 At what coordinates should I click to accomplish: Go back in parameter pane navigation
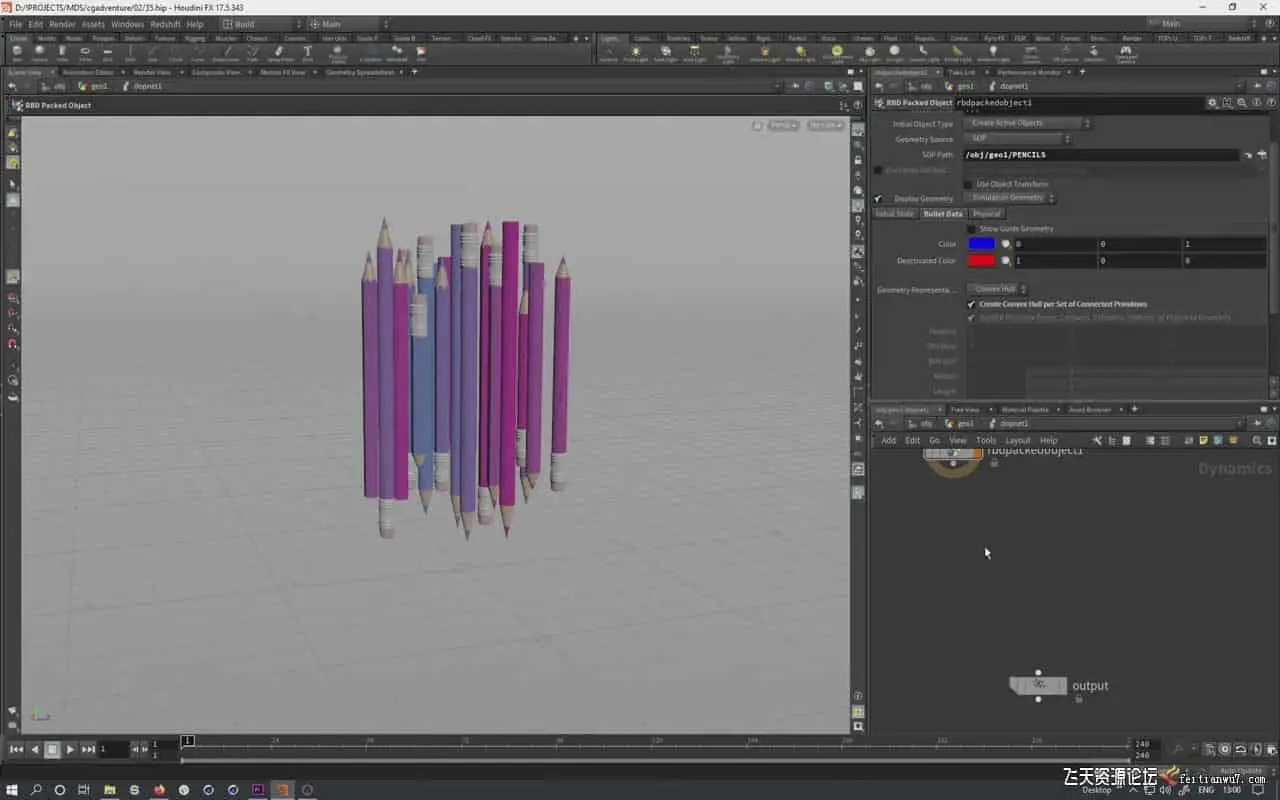tap(878, 86)
